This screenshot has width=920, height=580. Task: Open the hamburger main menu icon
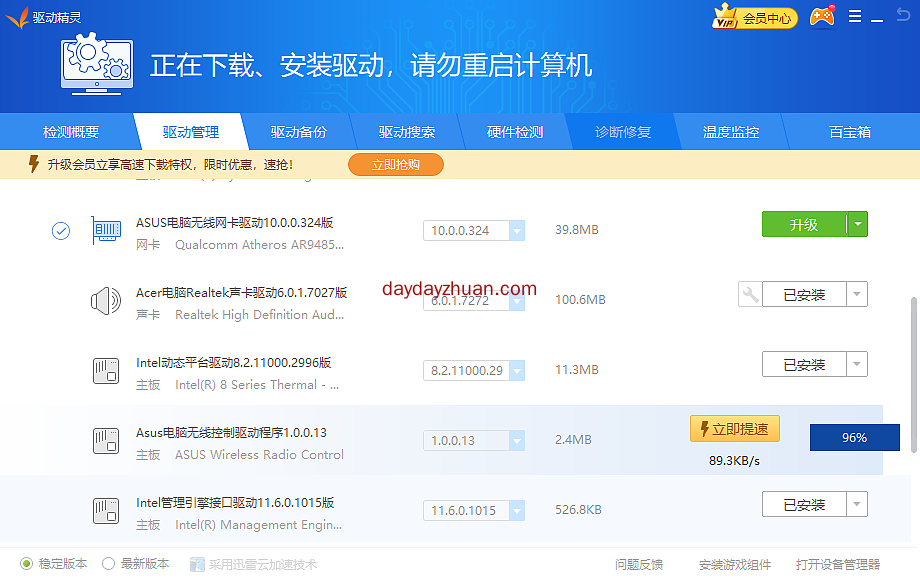coord(855,16)
